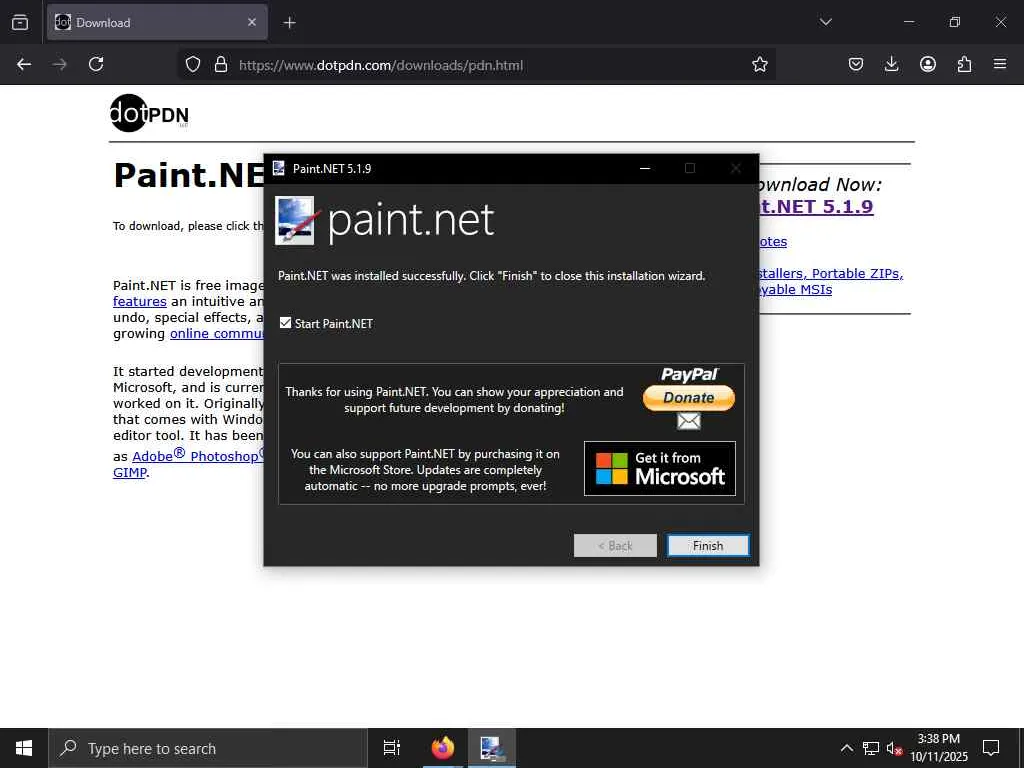Open the Windows Start menu
This screenshot has height=768, width=1024.
(x=24, y=748)
